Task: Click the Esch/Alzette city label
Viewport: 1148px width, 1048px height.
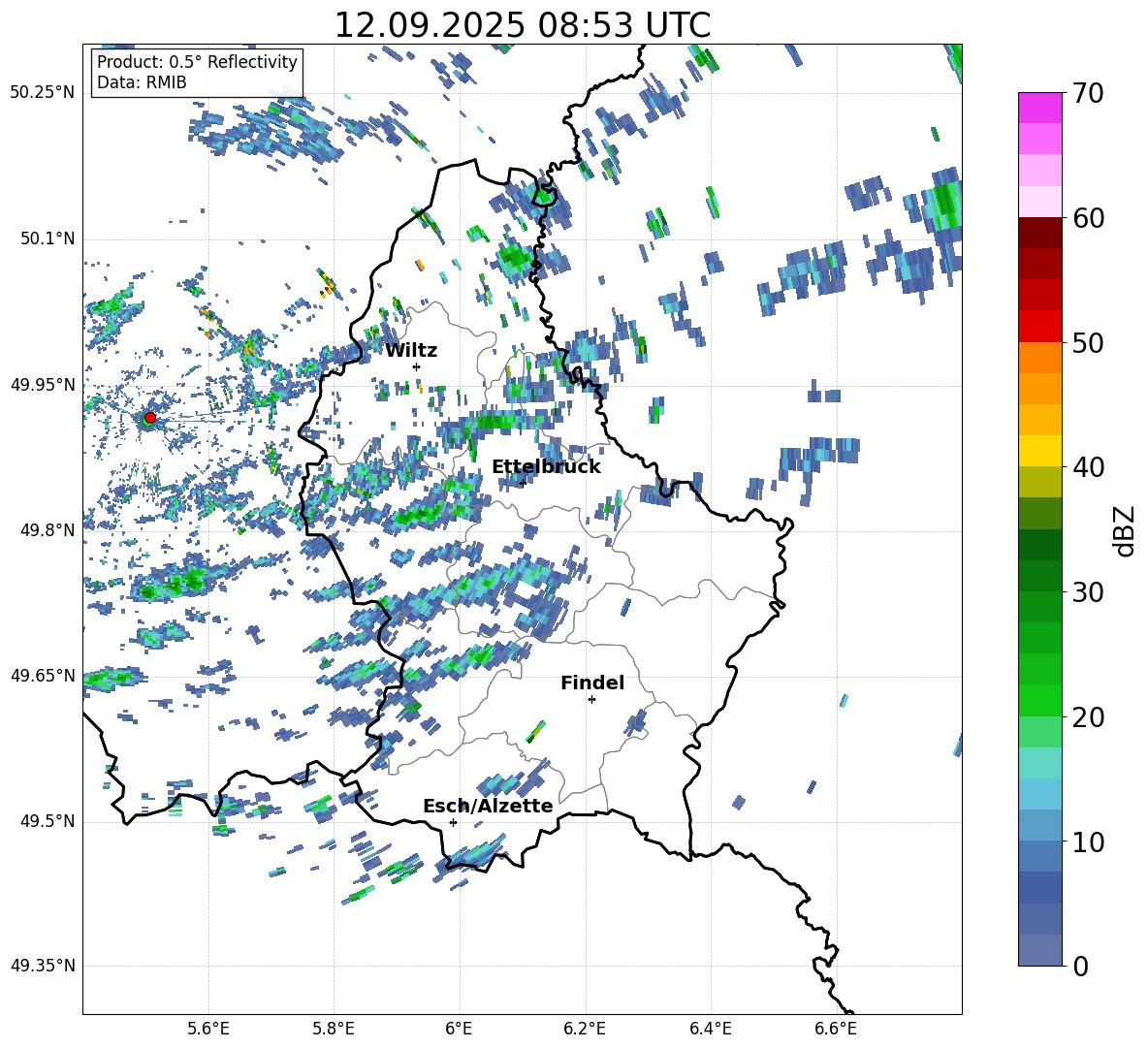Action: pyautogui.click(x=488, y=806)
